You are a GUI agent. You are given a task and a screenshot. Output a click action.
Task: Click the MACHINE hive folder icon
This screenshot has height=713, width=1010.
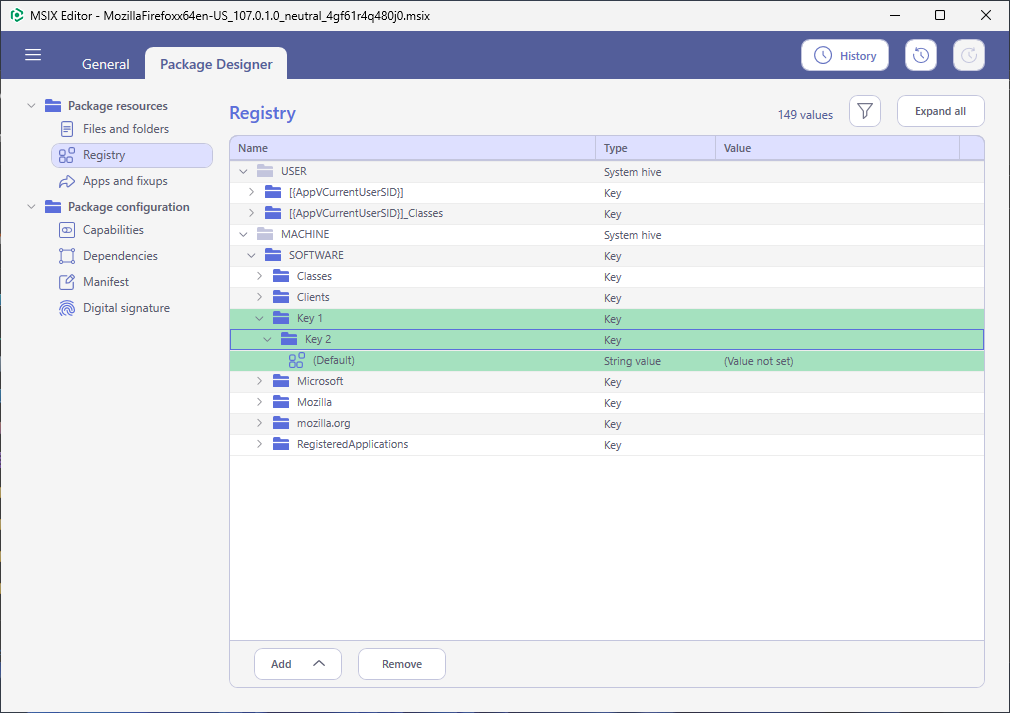265,234
